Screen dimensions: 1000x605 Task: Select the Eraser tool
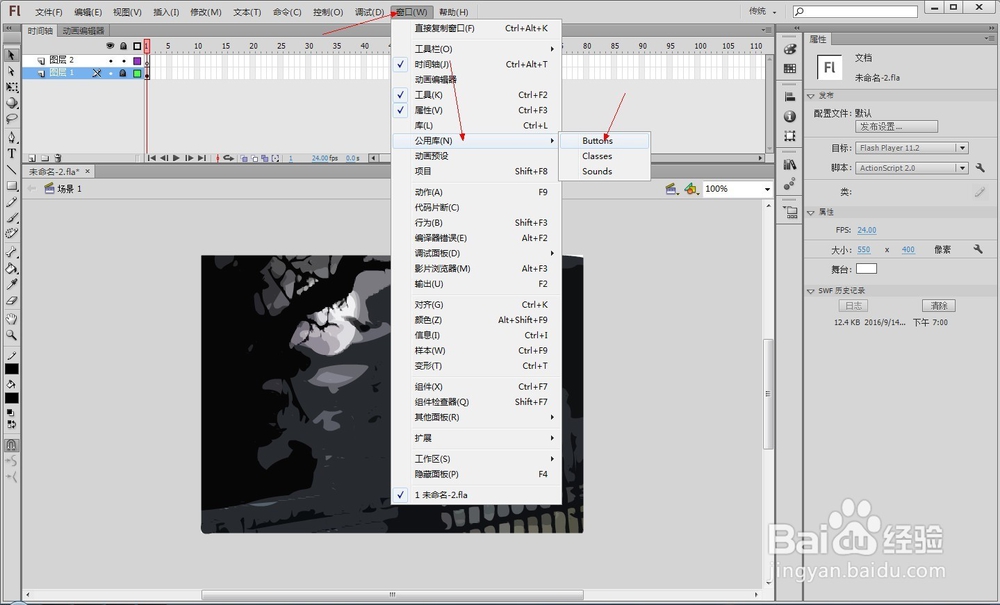11,300
